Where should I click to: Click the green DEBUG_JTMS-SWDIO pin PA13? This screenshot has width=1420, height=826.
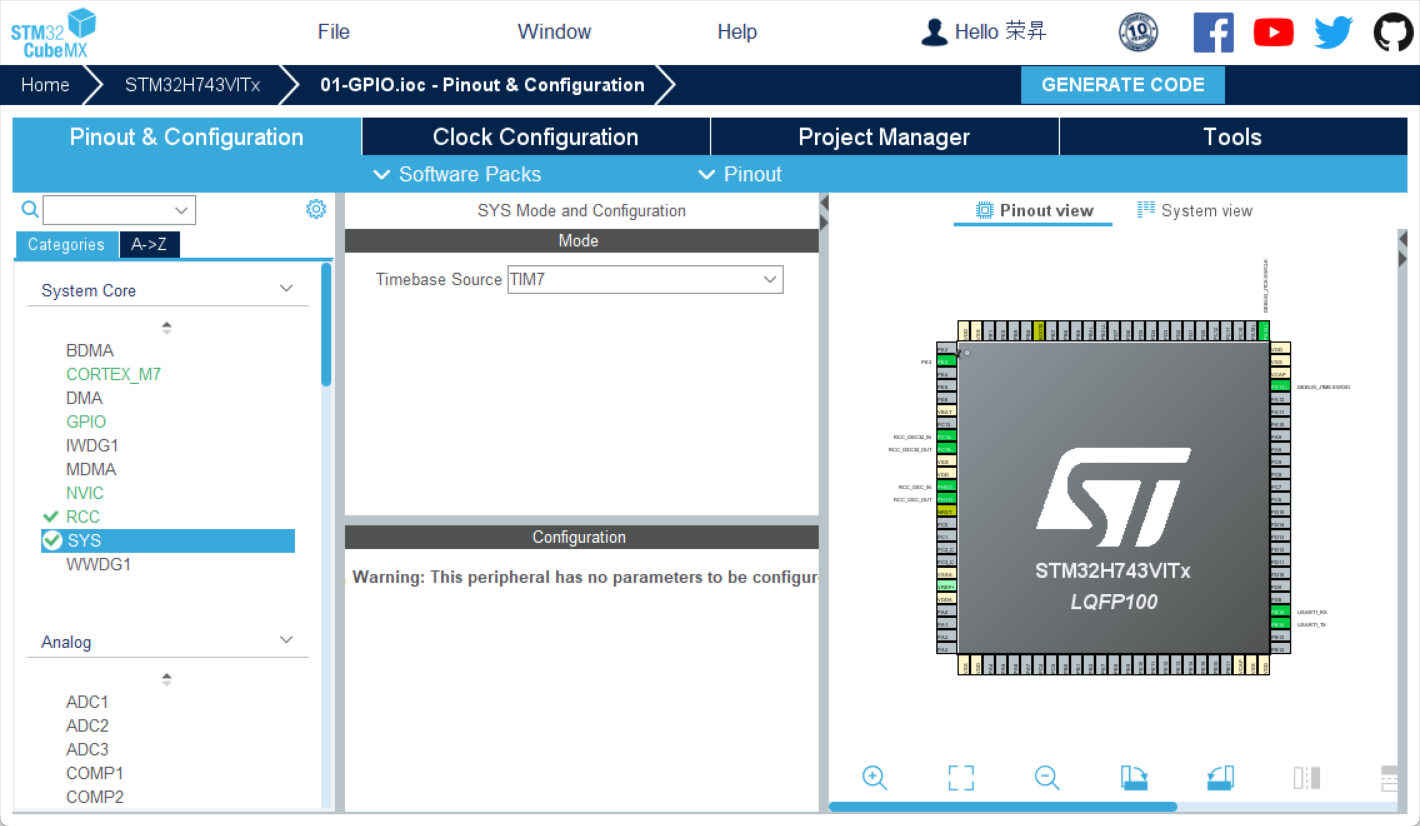pos(1279,386)
